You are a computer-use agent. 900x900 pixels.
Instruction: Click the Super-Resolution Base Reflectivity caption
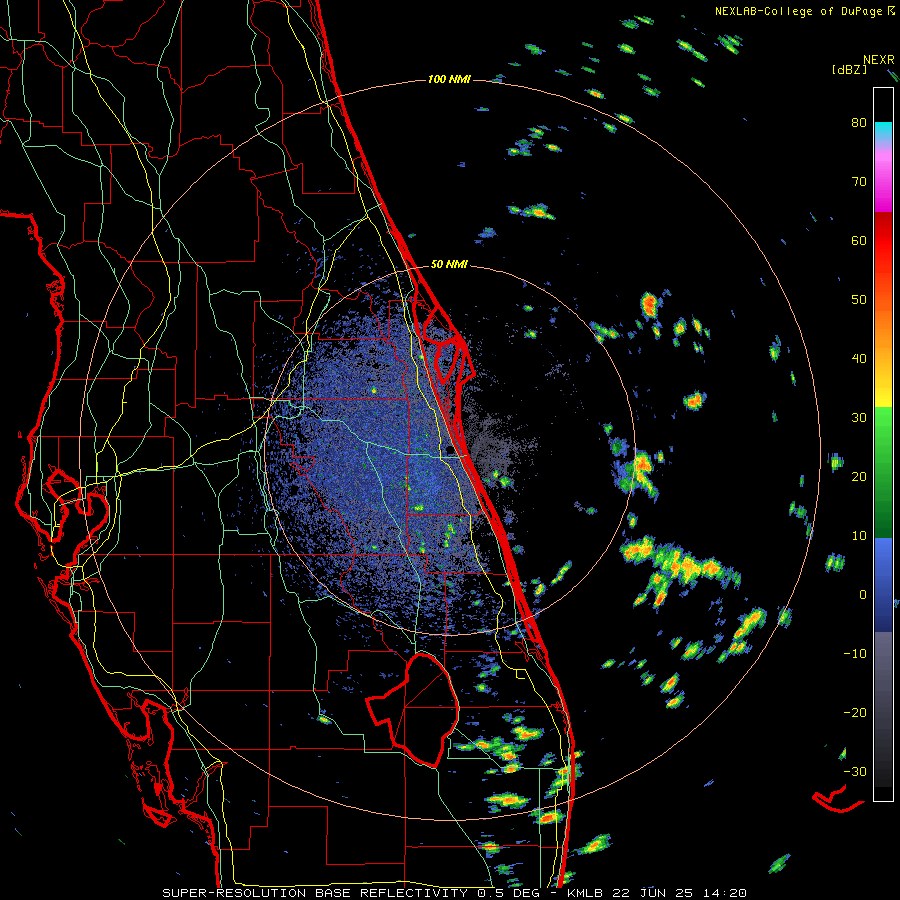(x=455, y=893)
